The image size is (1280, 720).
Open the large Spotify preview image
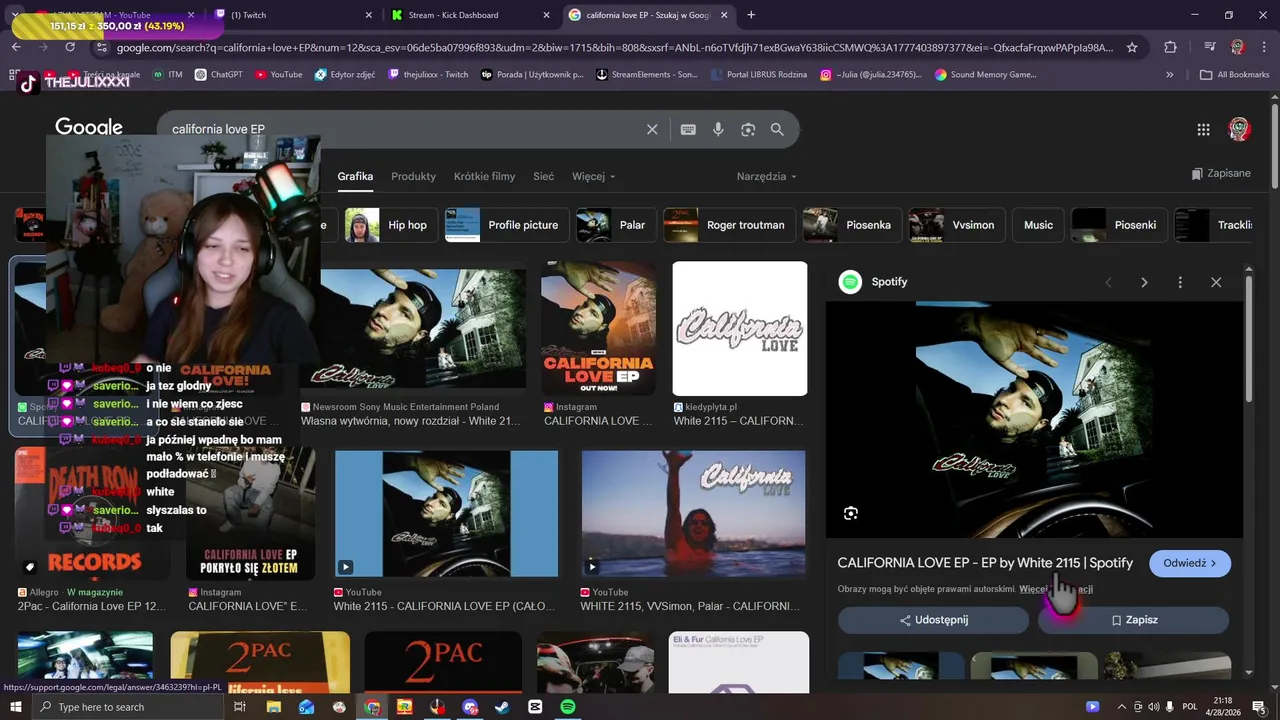click(x=1034, y=420)
